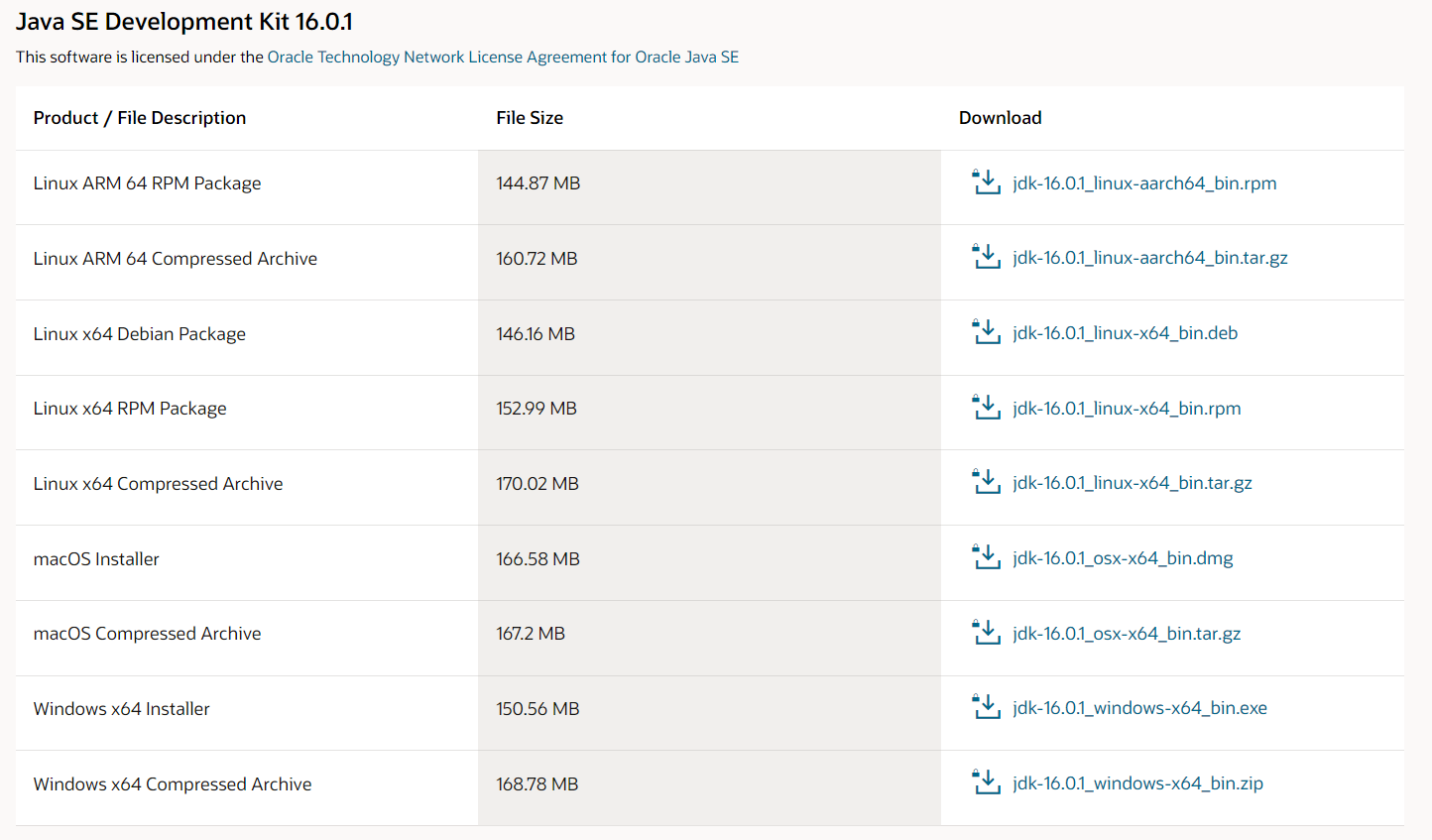Download jdk-16.0.1_linux-aarch64_bin.rpm file link
The height and width of the screenshot is (840, 1432).
(1144, 182)
